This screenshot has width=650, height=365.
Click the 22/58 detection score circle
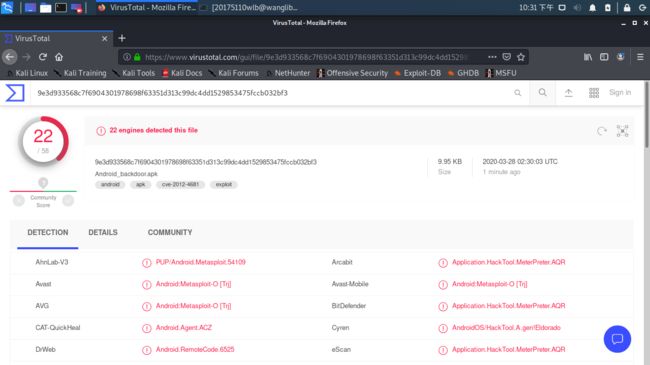(43, 141)
